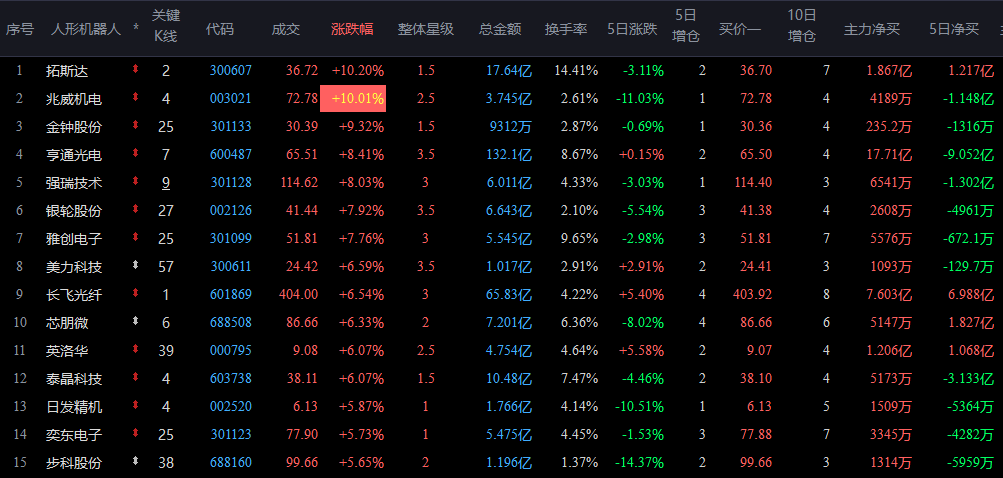Sort by 成交 column header

(285, 29)
